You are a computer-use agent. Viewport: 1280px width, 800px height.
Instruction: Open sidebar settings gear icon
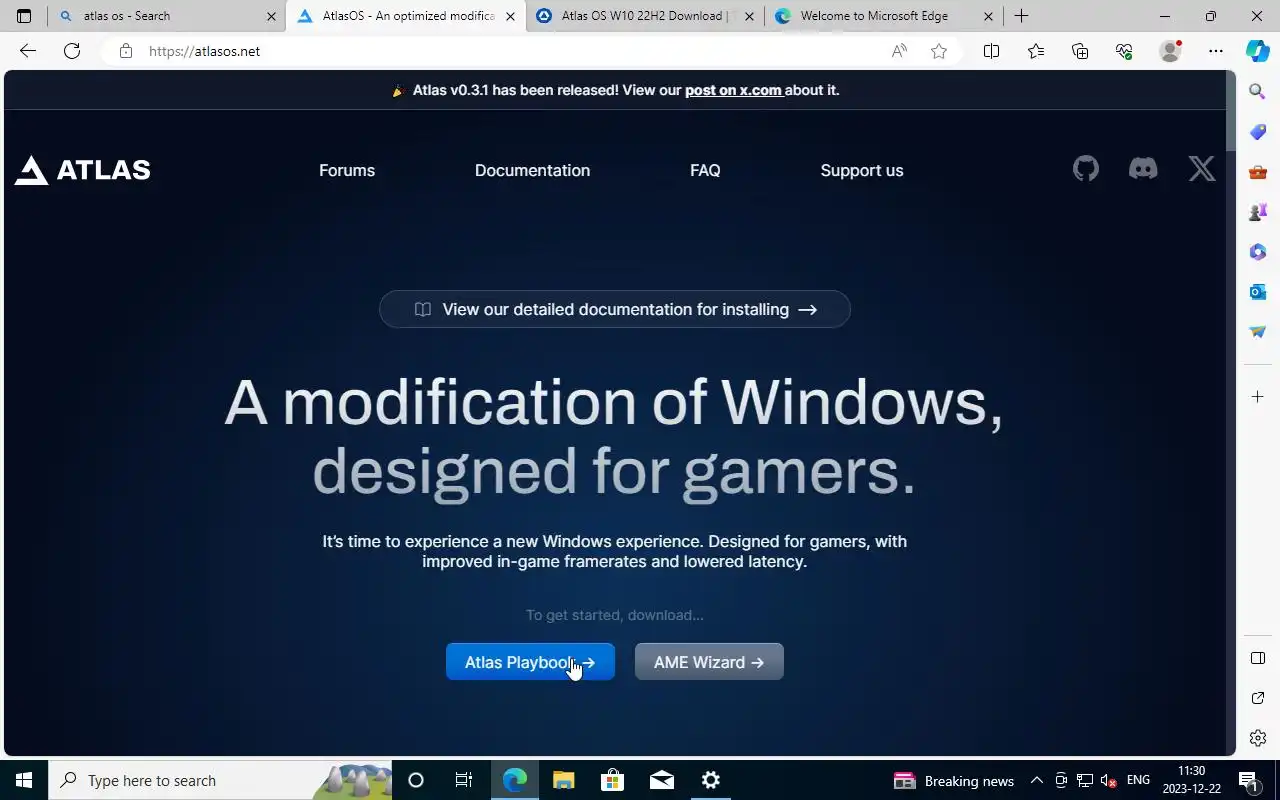1258,738
